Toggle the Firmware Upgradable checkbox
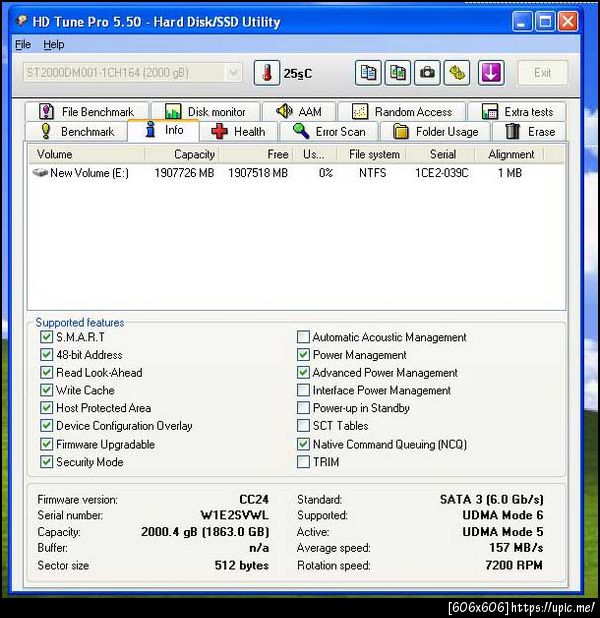The image size is (600, 618). click(x=46, y=444)
